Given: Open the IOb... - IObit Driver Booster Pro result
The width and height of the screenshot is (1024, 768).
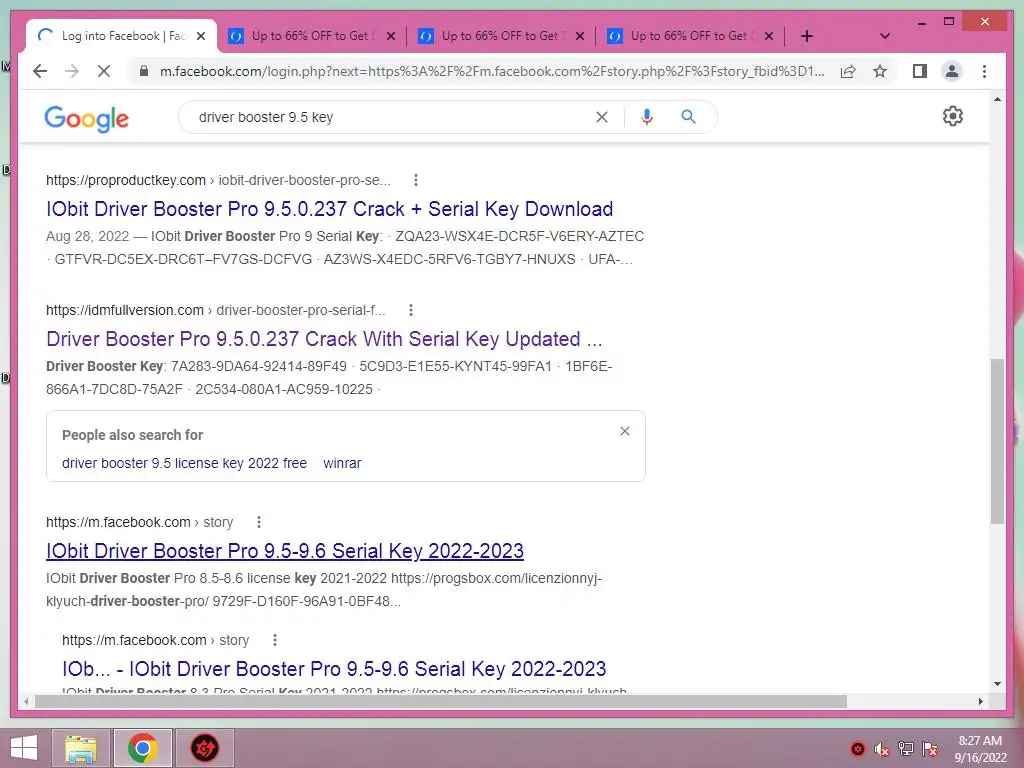Looking at the screenshot, I should coord(334,669).
